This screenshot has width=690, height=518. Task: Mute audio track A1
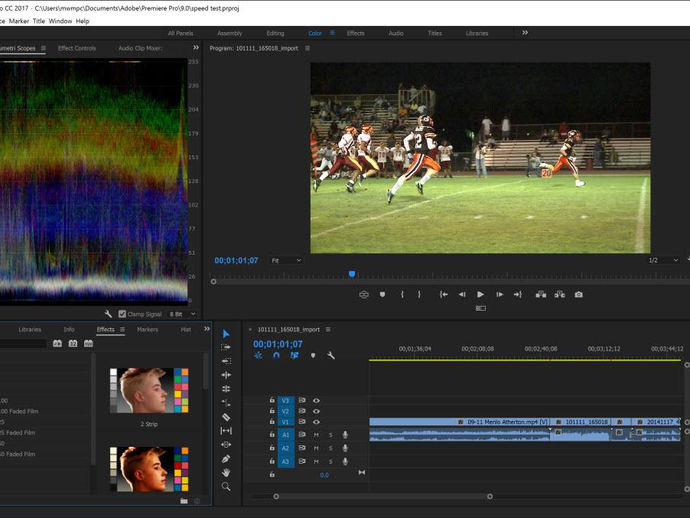point(316,435)
